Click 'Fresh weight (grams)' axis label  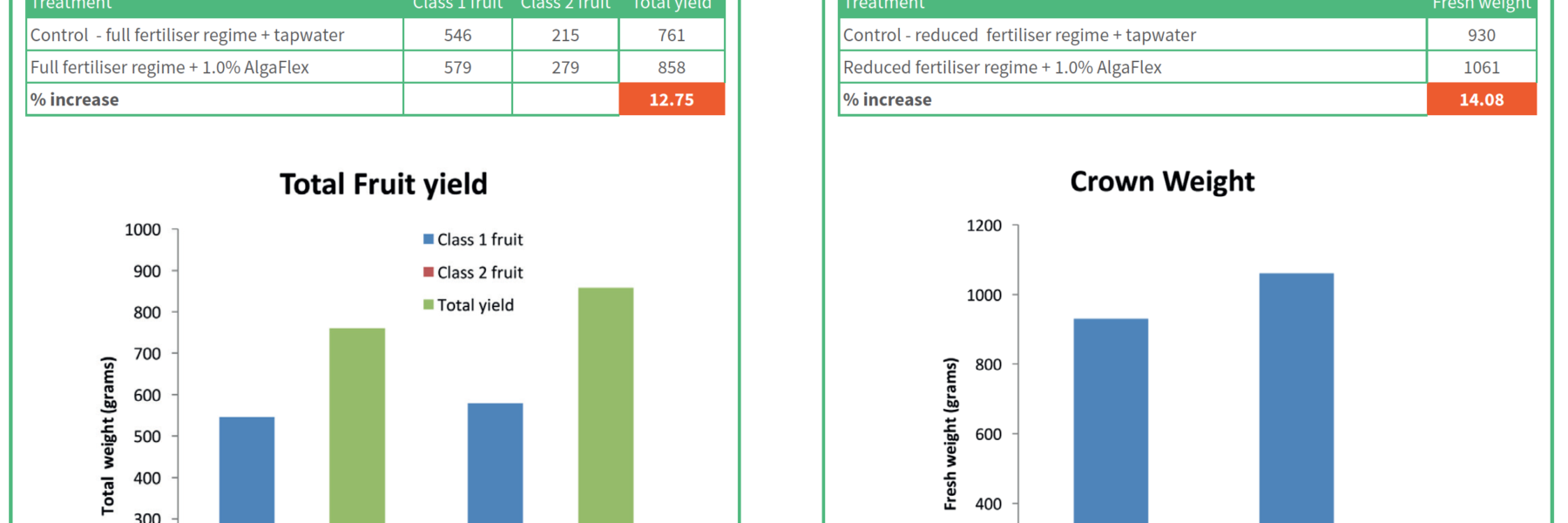point(950,433)
